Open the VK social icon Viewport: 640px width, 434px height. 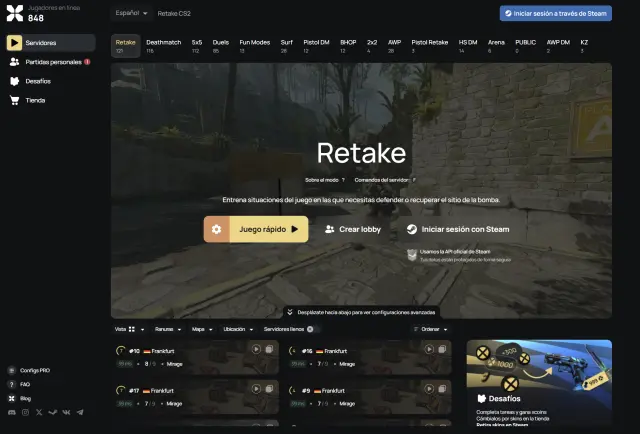point(66,412)
